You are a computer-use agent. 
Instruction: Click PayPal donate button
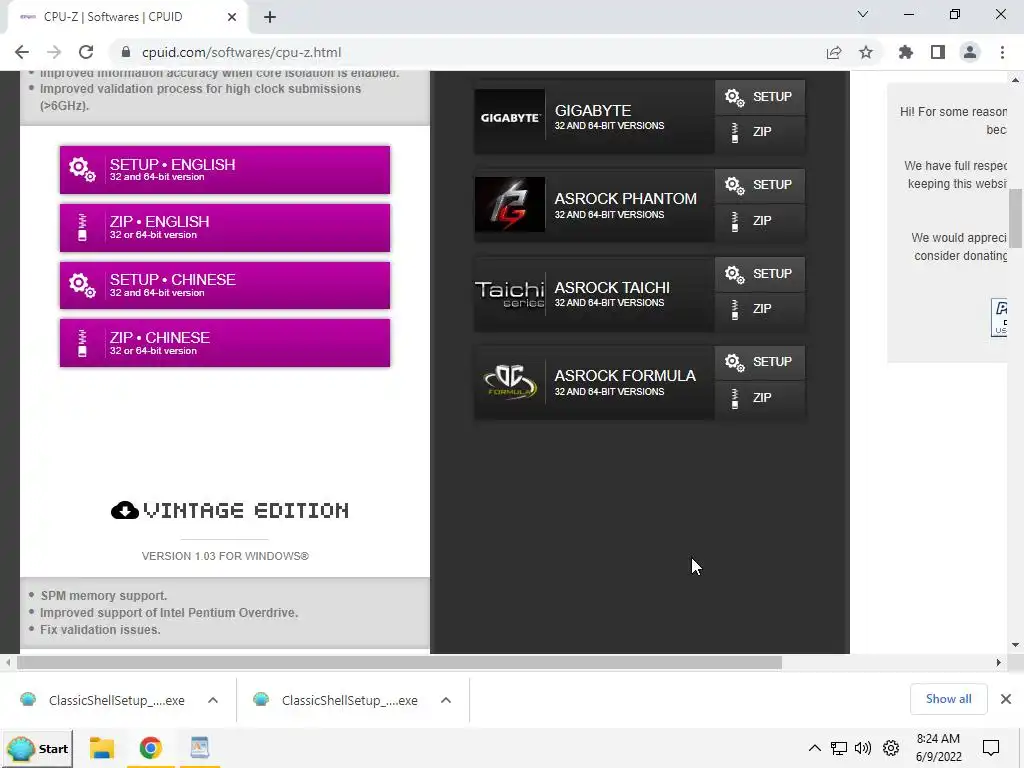coord(999,317)
